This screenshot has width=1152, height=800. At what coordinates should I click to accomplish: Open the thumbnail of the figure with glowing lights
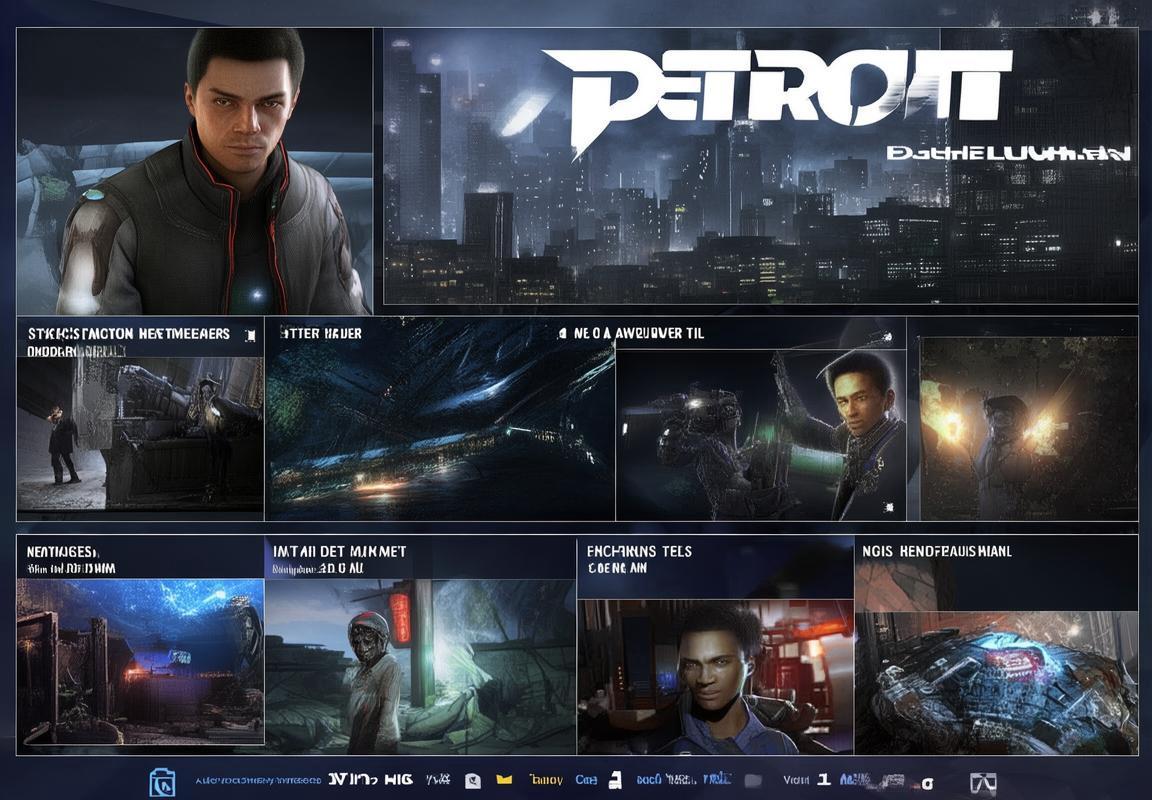point(1029,428)
